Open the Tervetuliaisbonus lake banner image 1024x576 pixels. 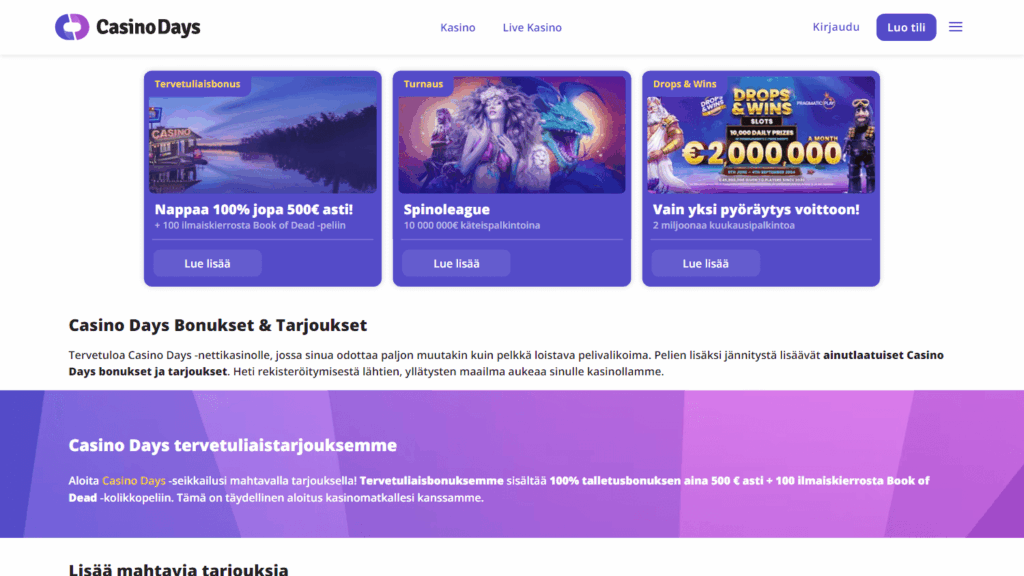pos(263,140)
